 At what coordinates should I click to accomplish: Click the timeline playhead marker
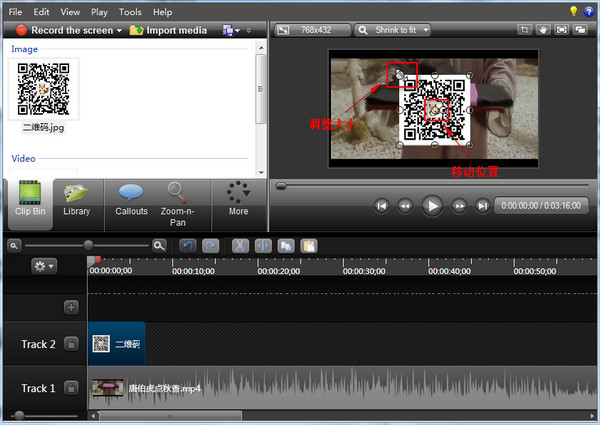point(98,260)
